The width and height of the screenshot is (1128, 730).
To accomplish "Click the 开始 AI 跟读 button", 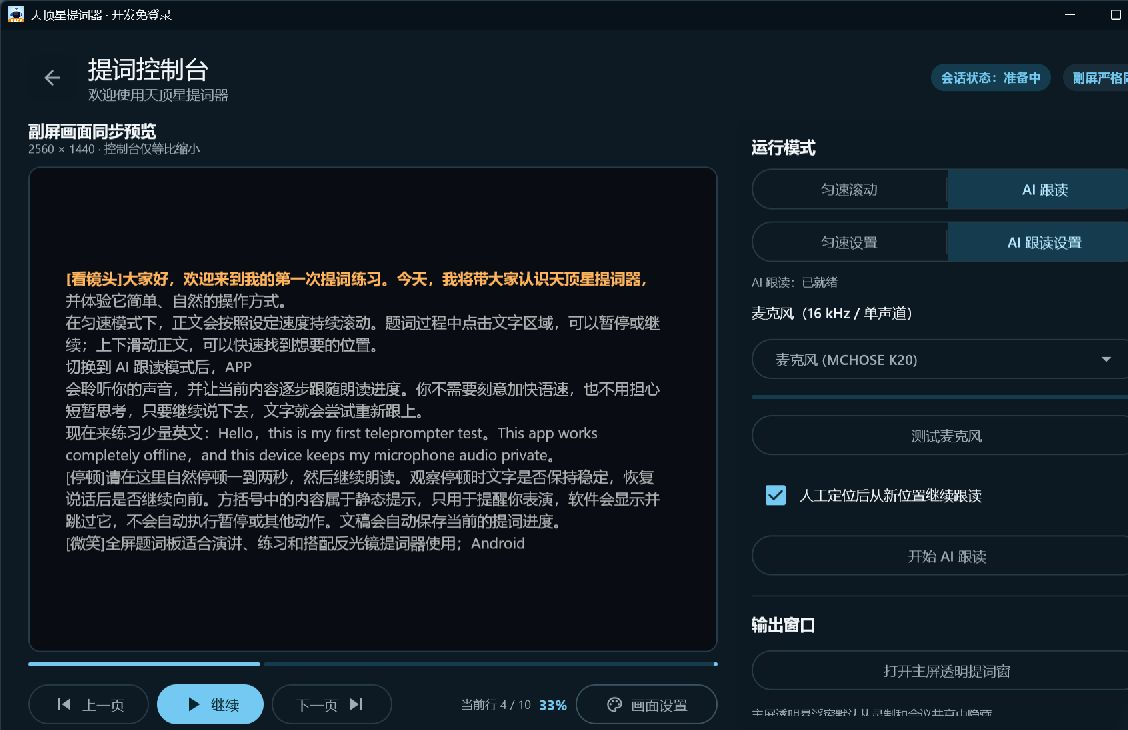I will point(940,556).
